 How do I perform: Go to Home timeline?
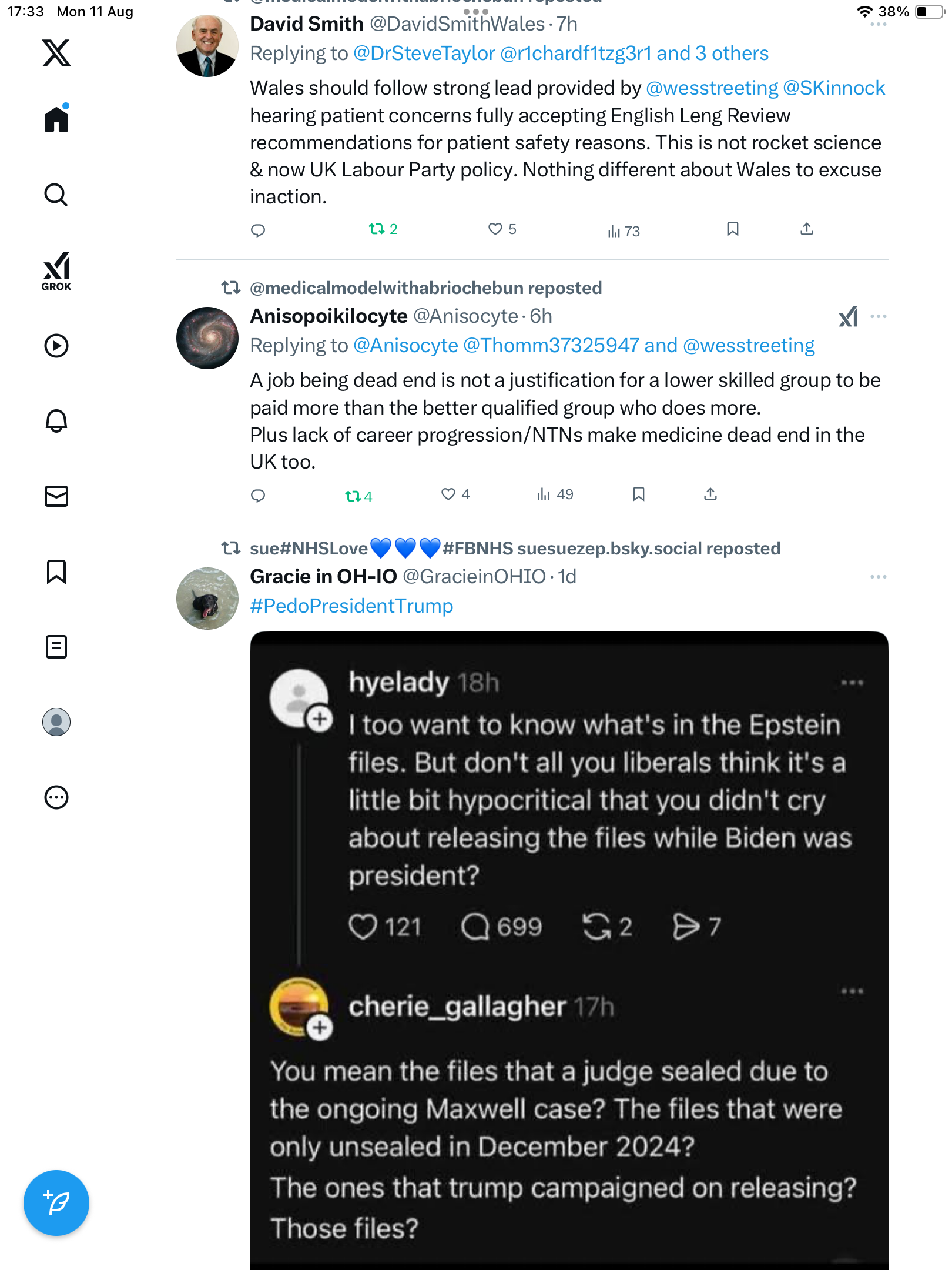(x=56, y=119)
